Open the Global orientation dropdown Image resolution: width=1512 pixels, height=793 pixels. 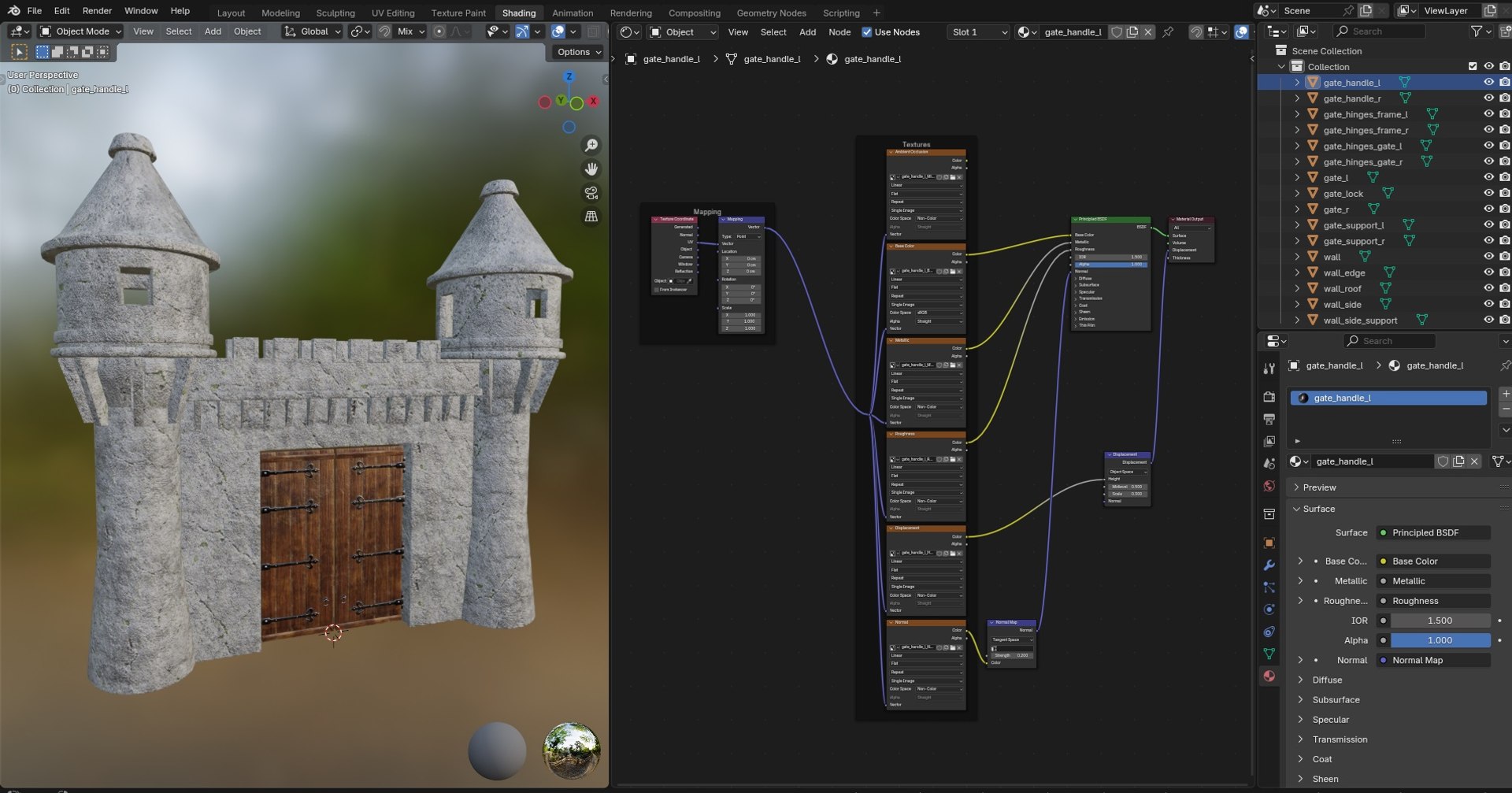(313, 31)
